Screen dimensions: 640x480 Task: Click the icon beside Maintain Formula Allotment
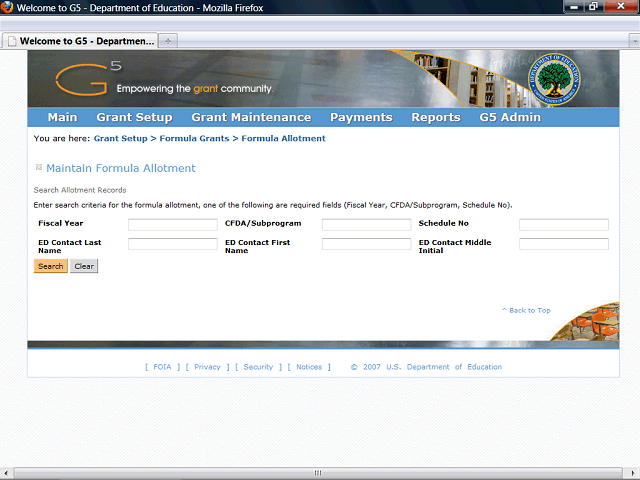pyautogui.click(x=39, y=167)
